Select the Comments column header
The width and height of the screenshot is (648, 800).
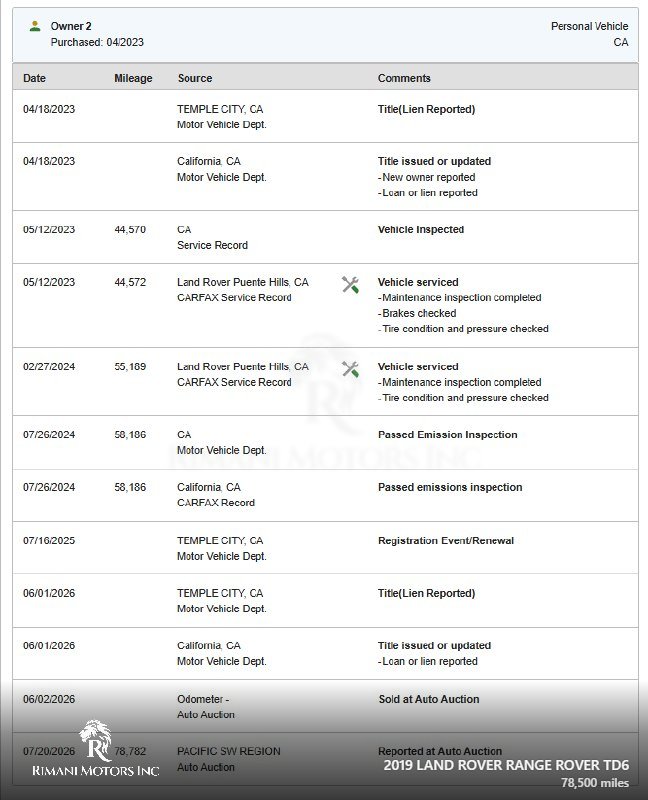[x=404, y=78]
